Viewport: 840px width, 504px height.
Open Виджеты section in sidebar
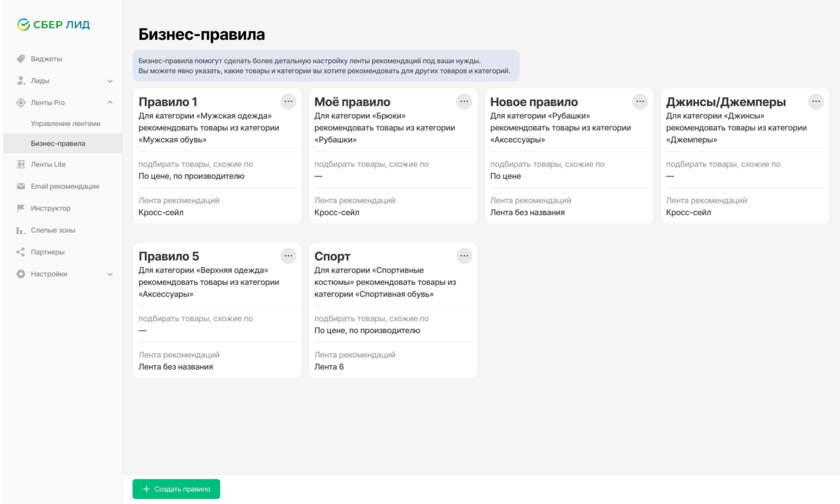46,59
